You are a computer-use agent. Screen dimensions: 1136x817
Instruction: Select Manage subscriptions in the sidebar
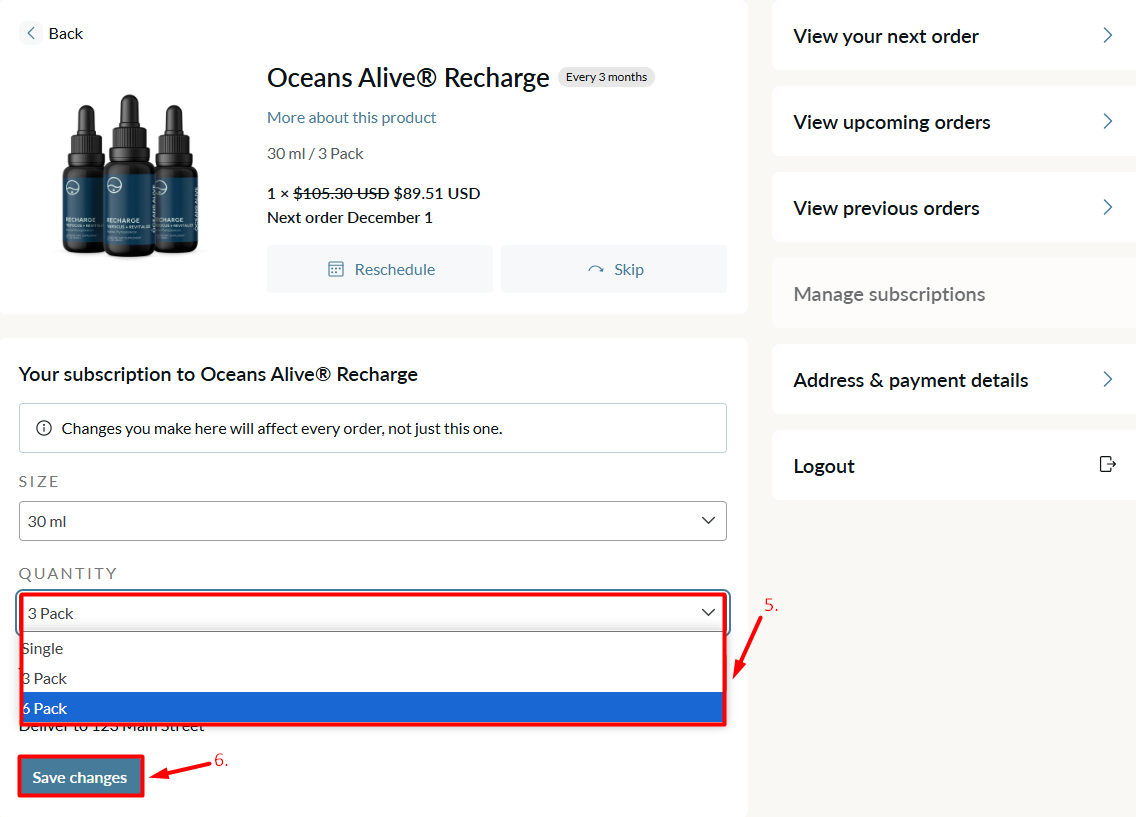tap(953, 294)
